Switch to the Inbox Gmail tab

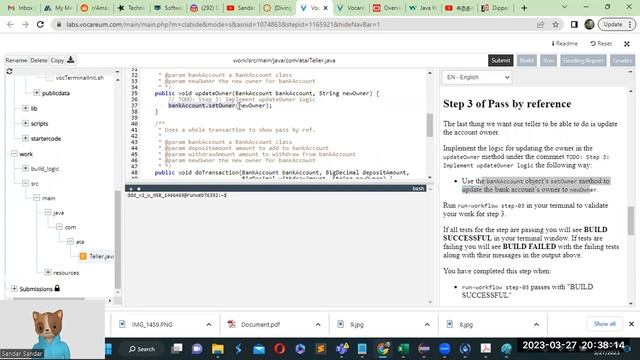[20, 8]
